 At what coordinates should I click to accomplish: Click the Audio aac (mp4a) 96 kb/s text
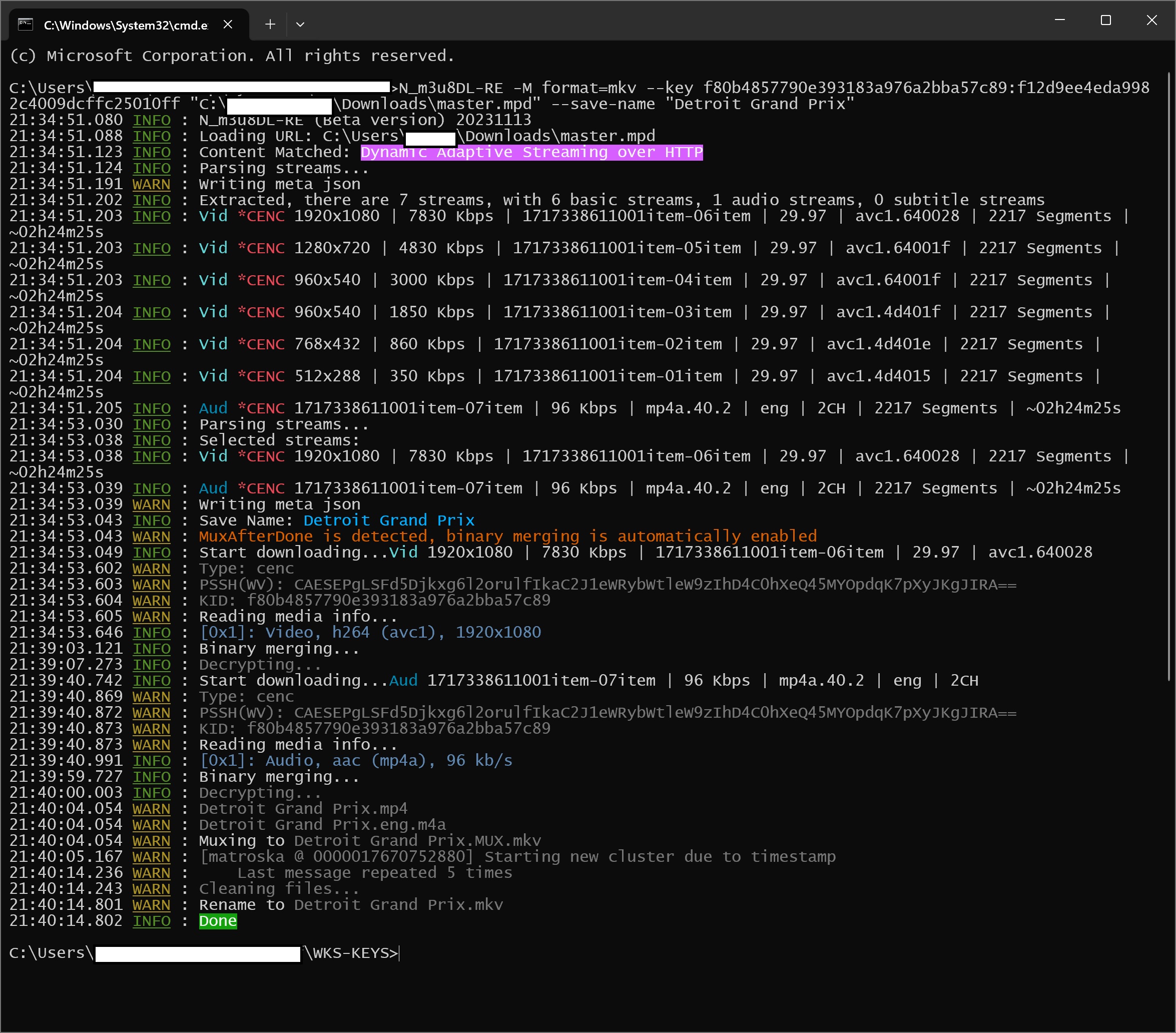click(356, 760)
